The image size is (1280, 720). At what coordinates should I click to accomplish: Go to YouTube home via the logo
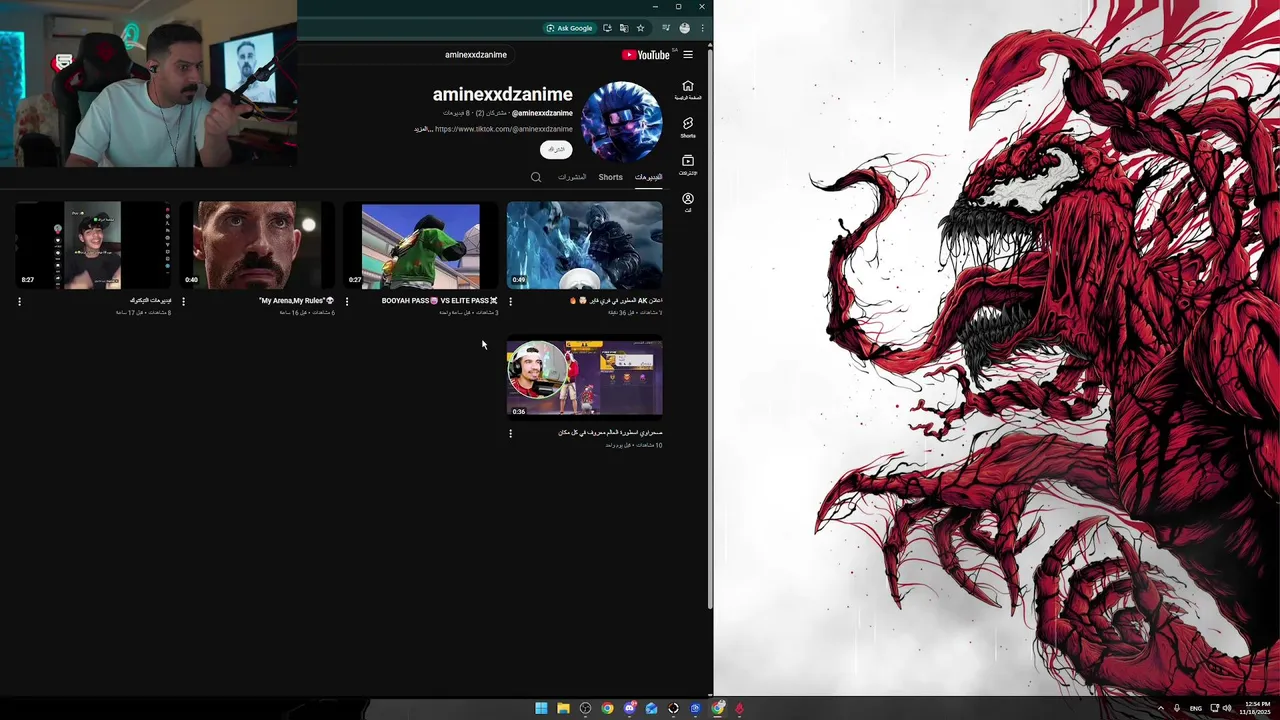pos(645,55)
